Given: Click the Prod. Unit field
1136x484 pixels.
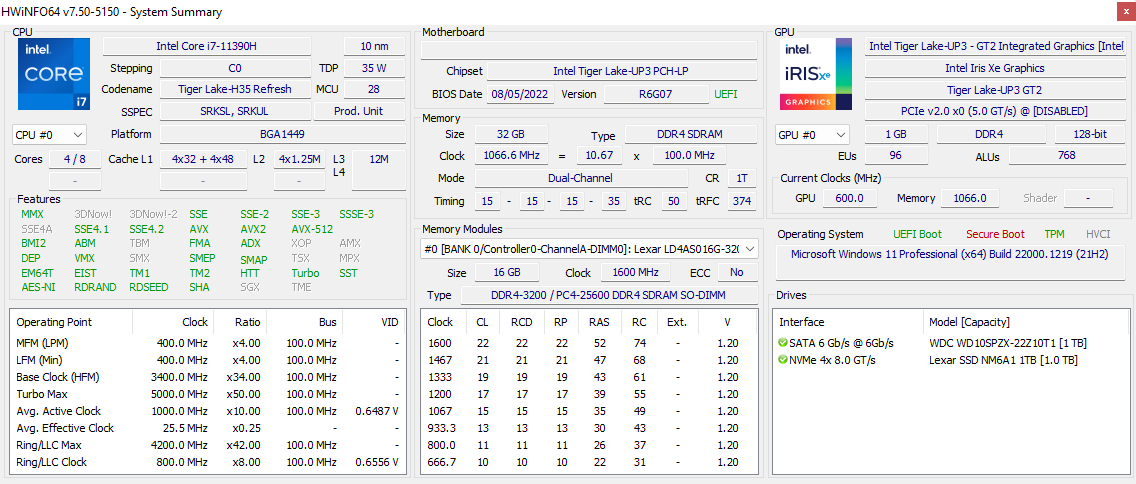Looking at the screenshot, I should click(359, 112).
